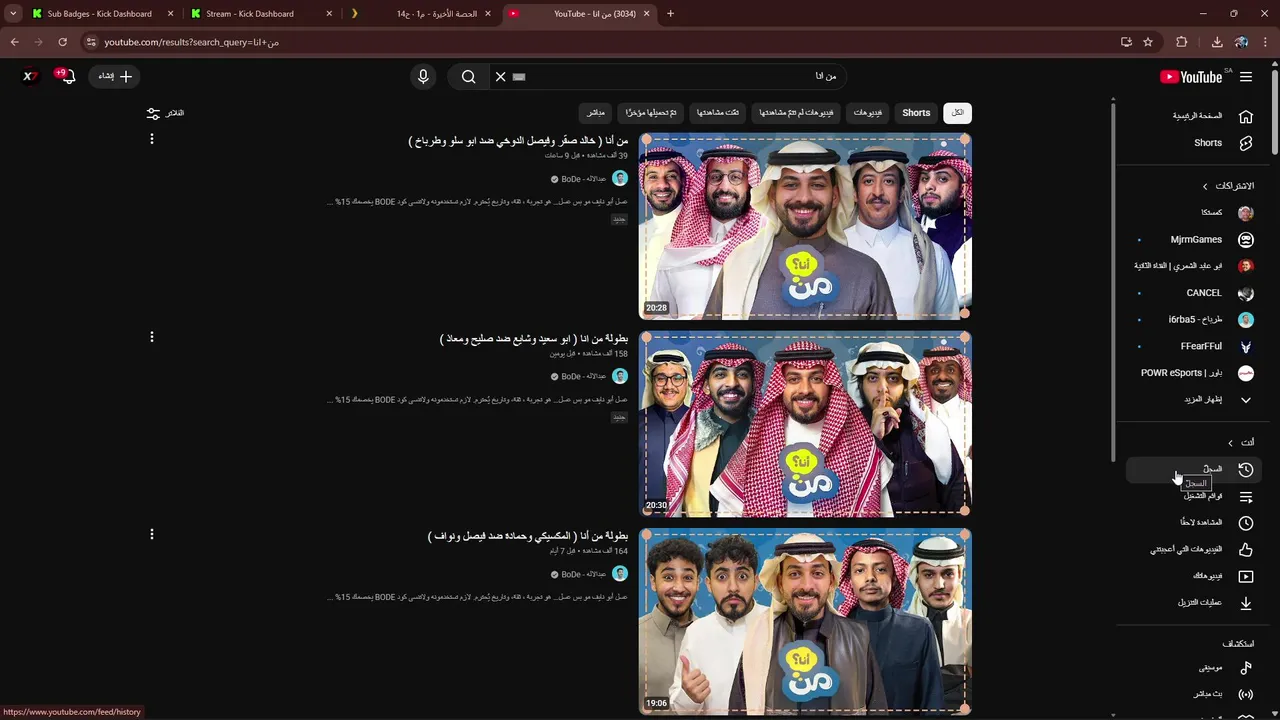Image resolution: width=1280 pixels, height=720 pixels.
Task: Open more options for Al-Mexici video
Action: (x=152, y=534)
